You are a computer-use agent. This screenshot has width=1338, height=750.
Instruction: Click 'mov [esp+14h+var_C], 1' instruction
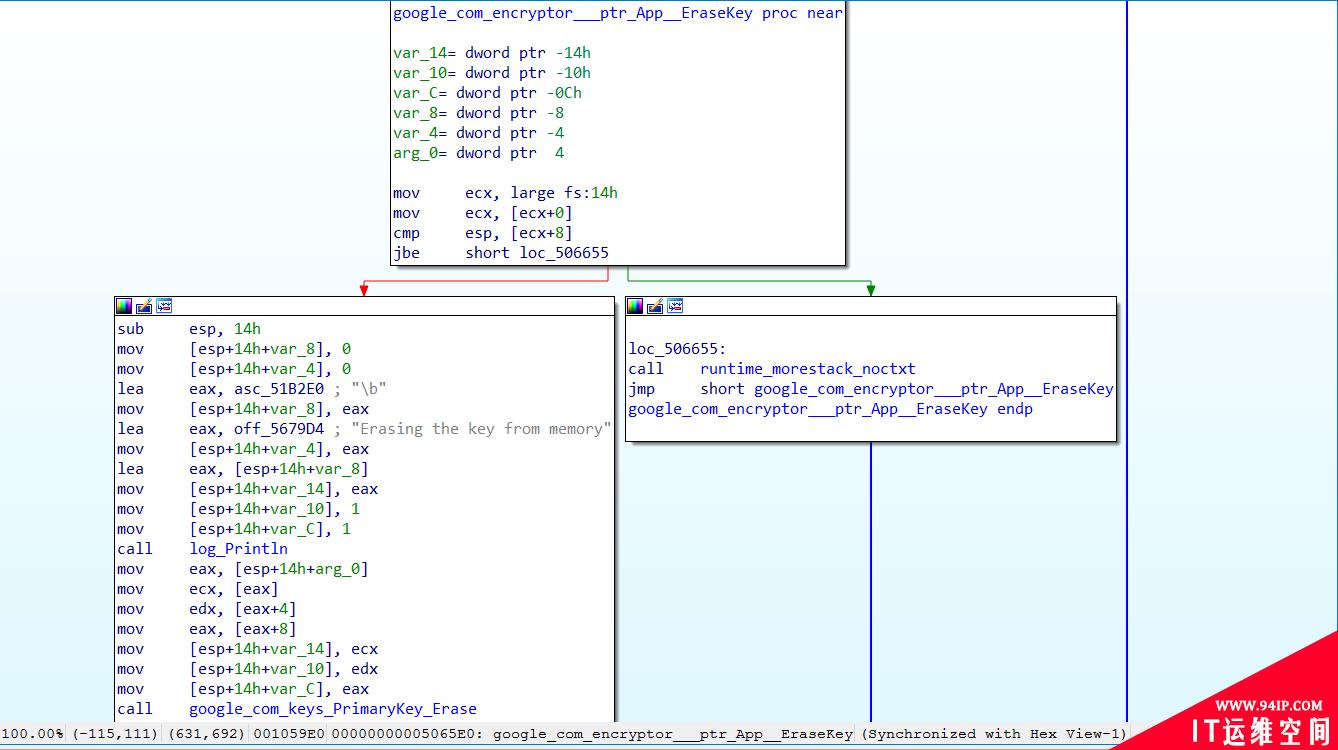click(x=234, y=529)
